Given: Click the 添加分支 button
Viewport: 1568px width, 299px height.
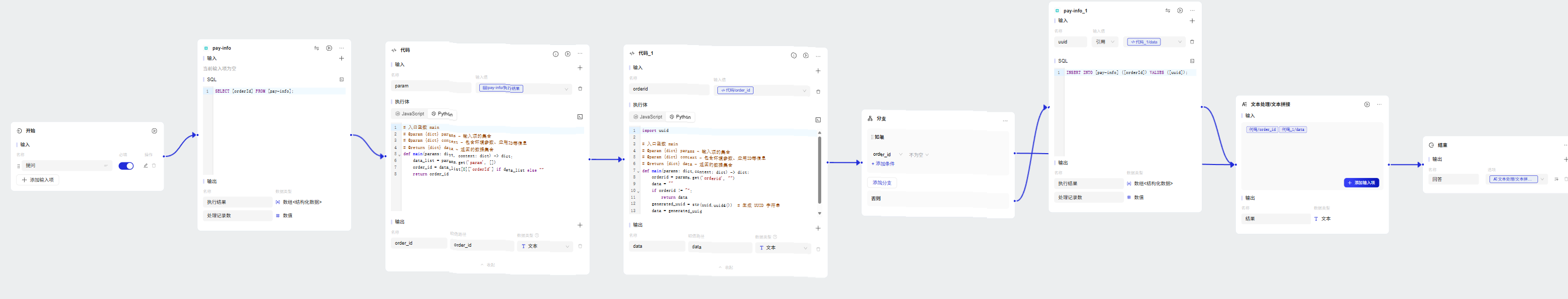Looking at the screenshot, I should [x=882, y=183].
